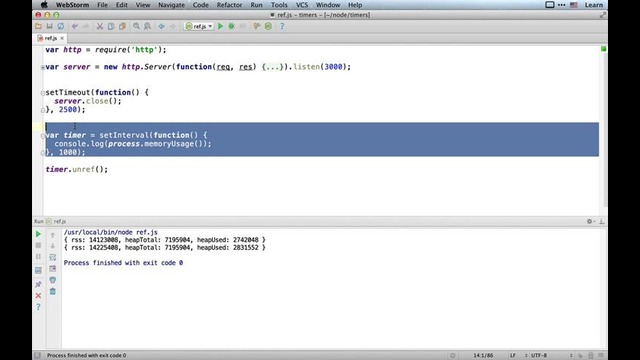Collapse the setInterval function block
640x360 pixels.
(x=43, y=136)
